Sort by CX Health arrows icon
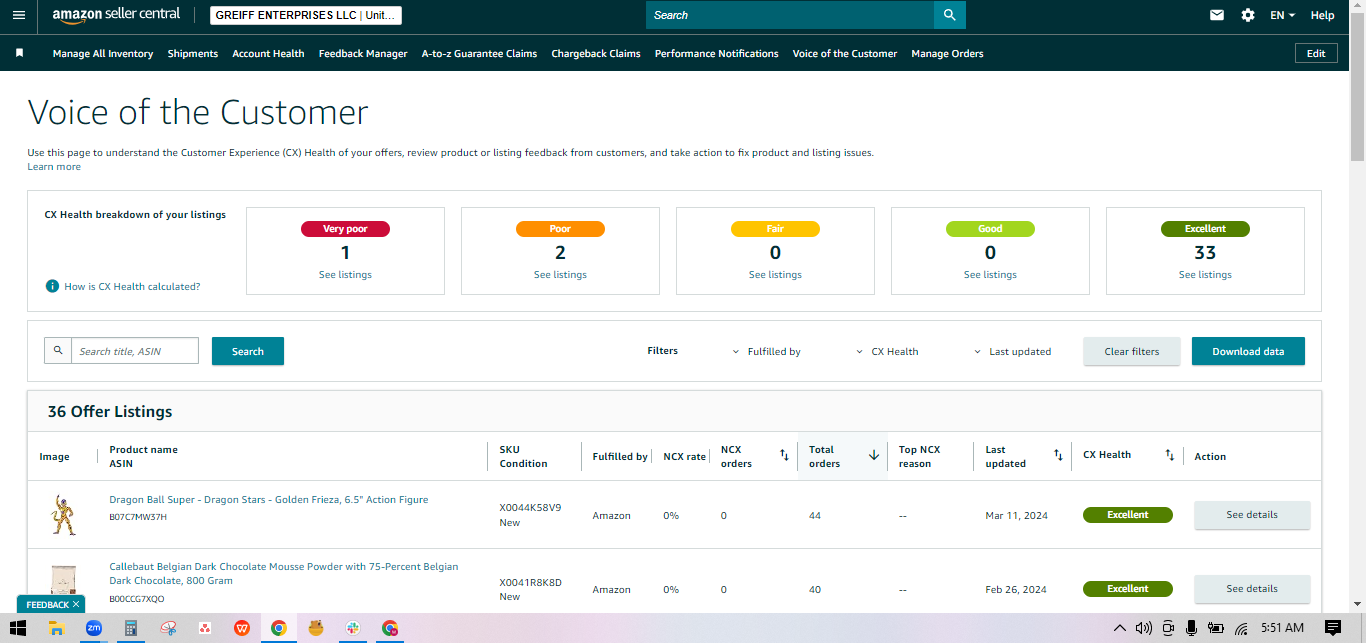1366x643 pixels. tap(1169, 456)
